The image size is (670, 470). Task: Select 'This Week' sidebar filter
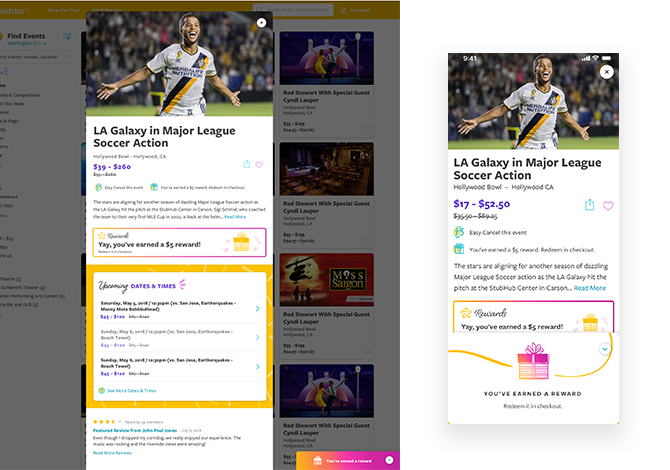click(12, 104)
